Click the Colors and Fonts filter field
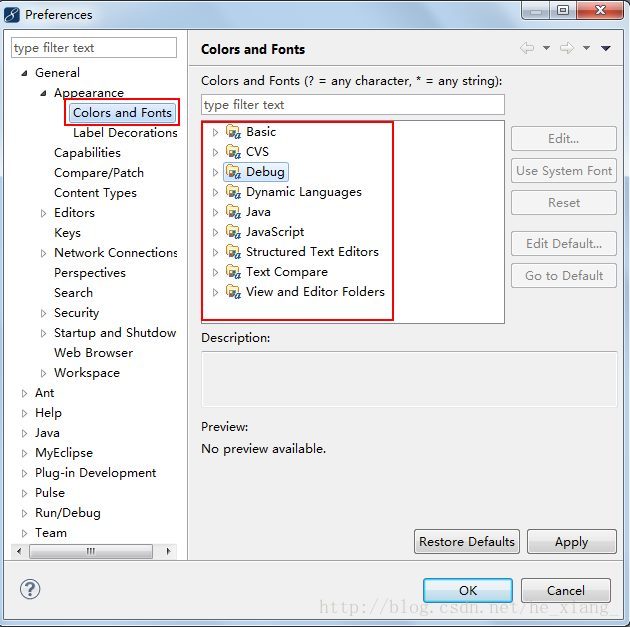Image resolution: width=630 pixels, height=627 pixels. (x=353, y=105)
